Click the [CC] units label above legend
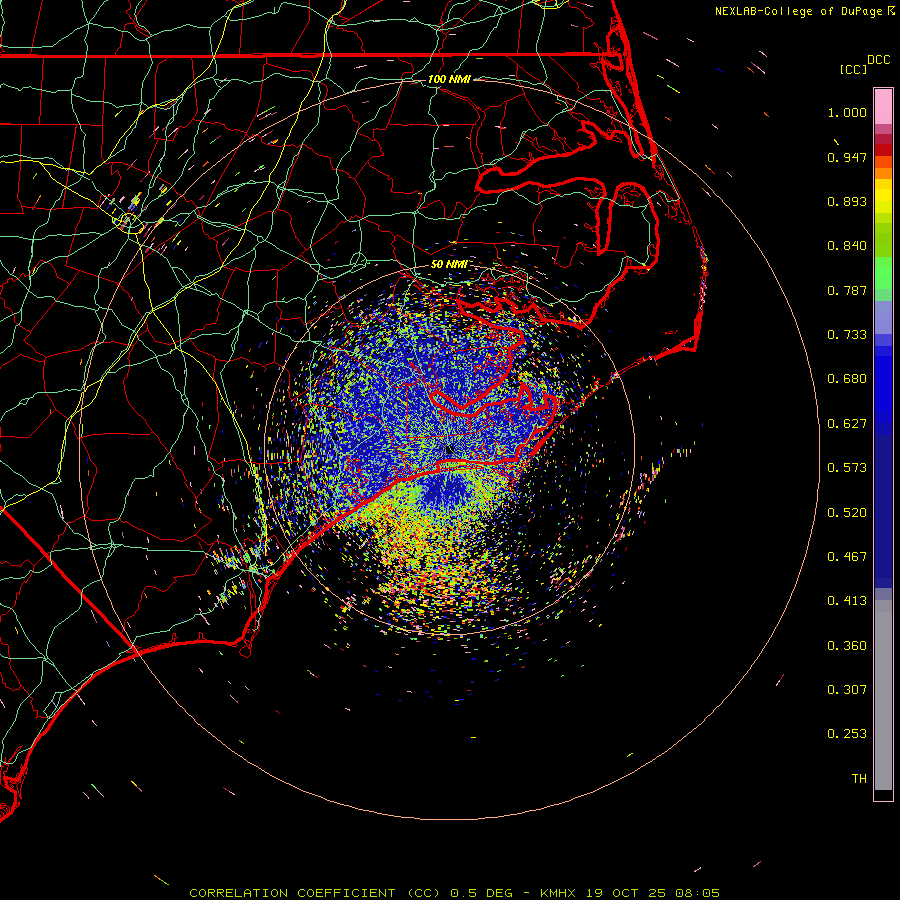Screen dimensions: 900x900 [853, 69]
